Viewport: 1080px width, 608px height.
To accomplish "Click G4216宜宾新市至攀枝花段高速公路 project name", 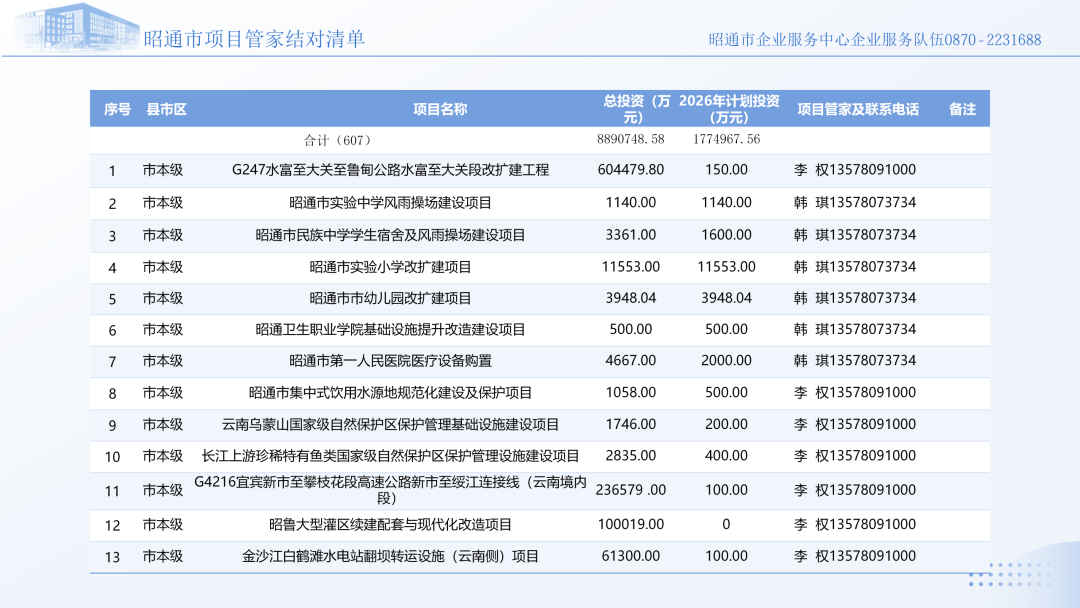I will (391, 490).
